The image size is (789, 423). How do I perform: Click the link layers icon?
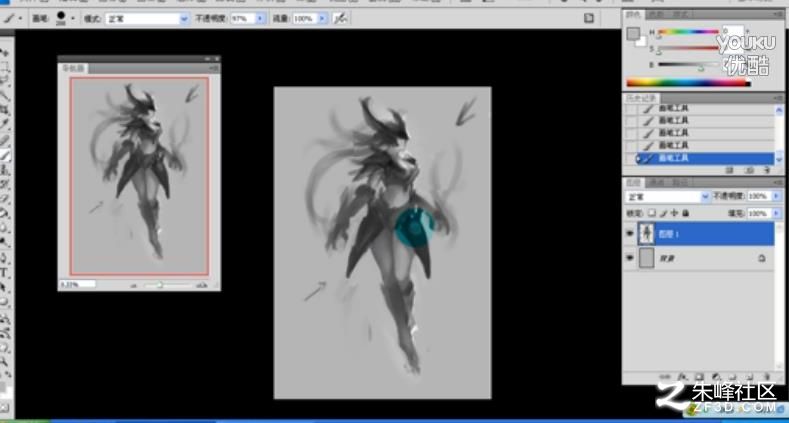click(x=665, y=376)
